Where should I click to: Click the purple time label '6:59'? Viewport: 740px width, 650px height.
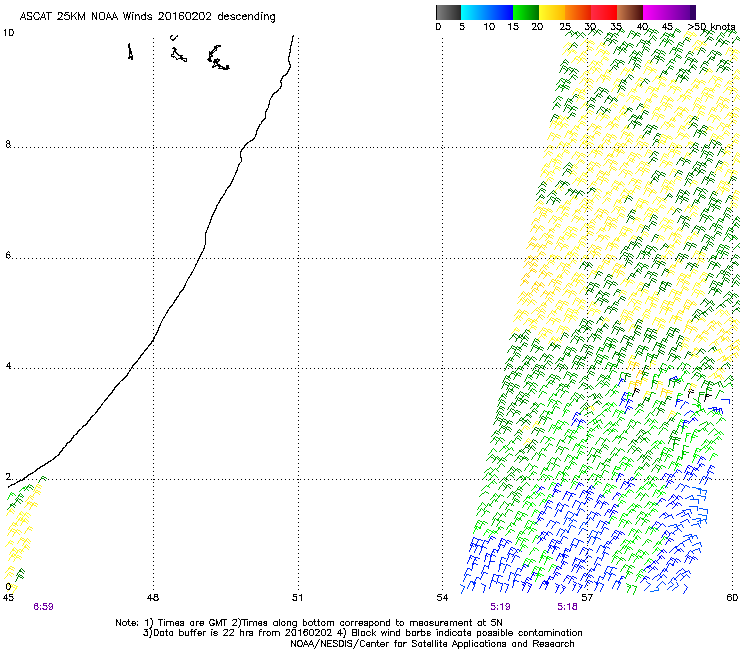(x=43, y=607)
